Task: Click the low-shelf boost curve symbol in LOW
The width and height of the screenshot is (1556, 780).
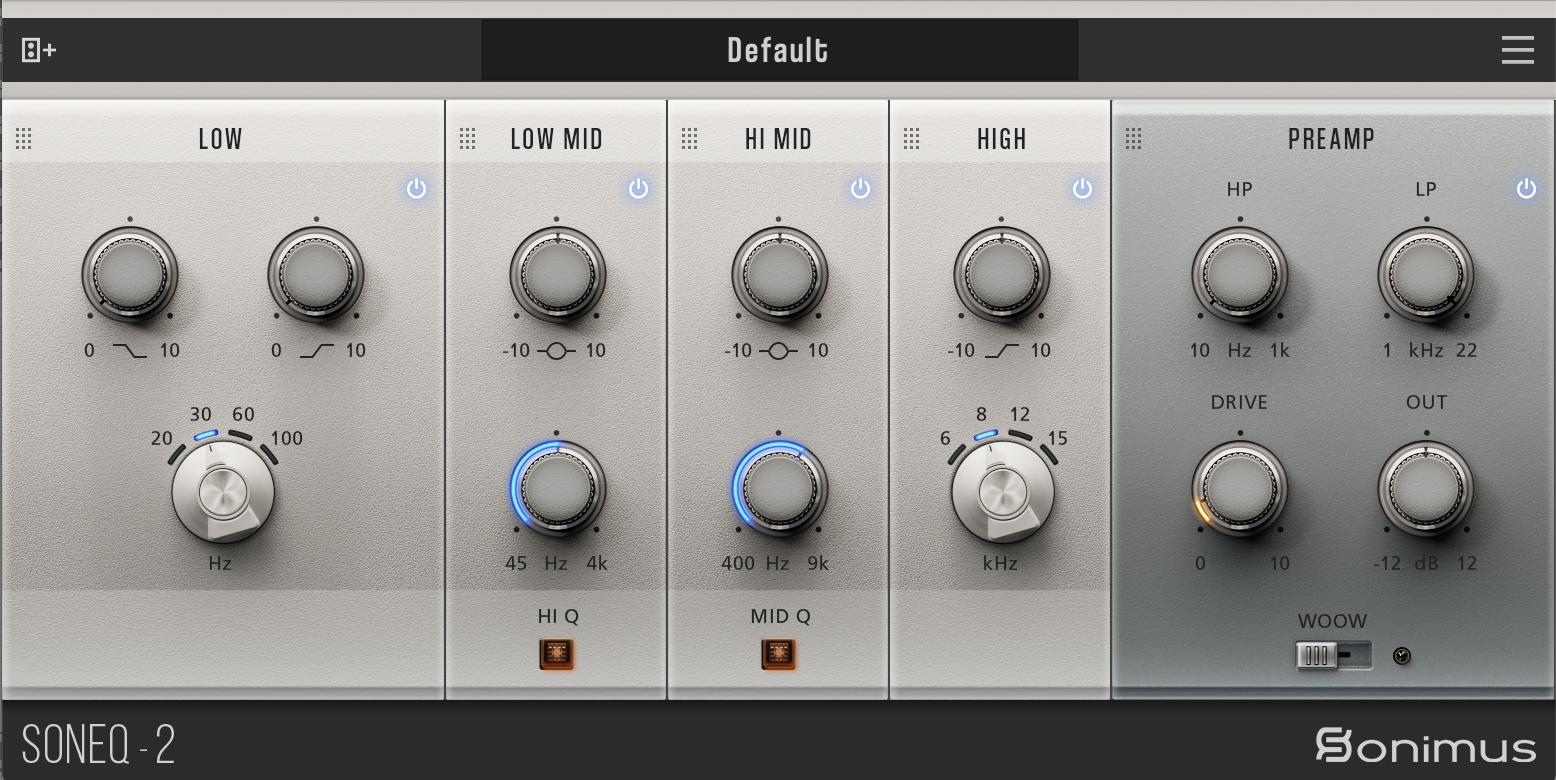Action: 316,350
